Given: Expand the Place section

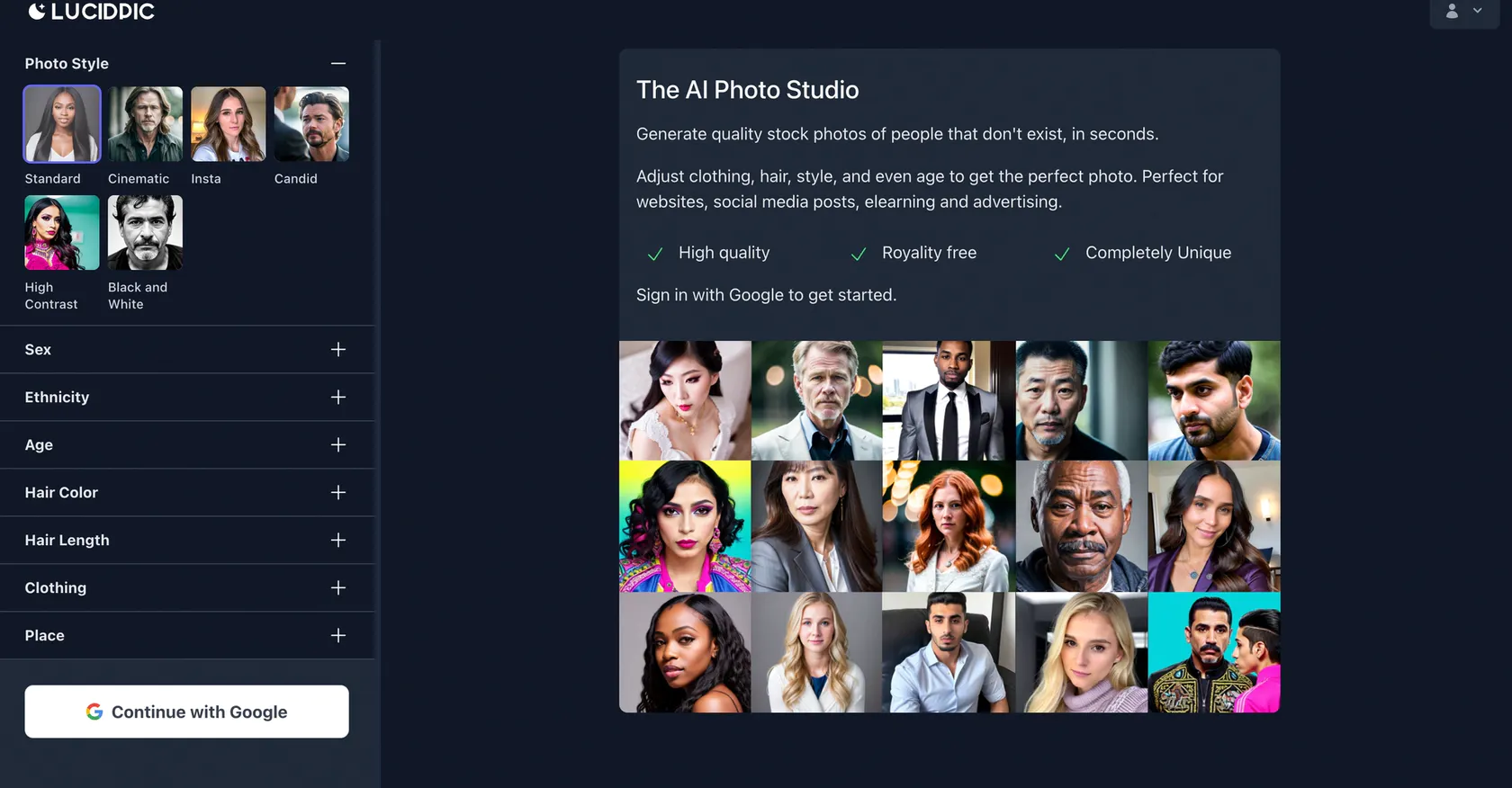Looking at the screenshot, I should coord(338,636).
